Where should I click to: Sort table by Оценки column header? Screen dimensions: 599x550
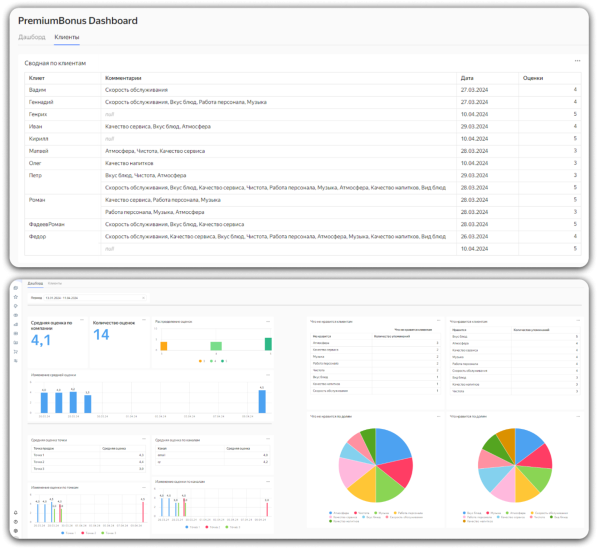tap(533, 78)
